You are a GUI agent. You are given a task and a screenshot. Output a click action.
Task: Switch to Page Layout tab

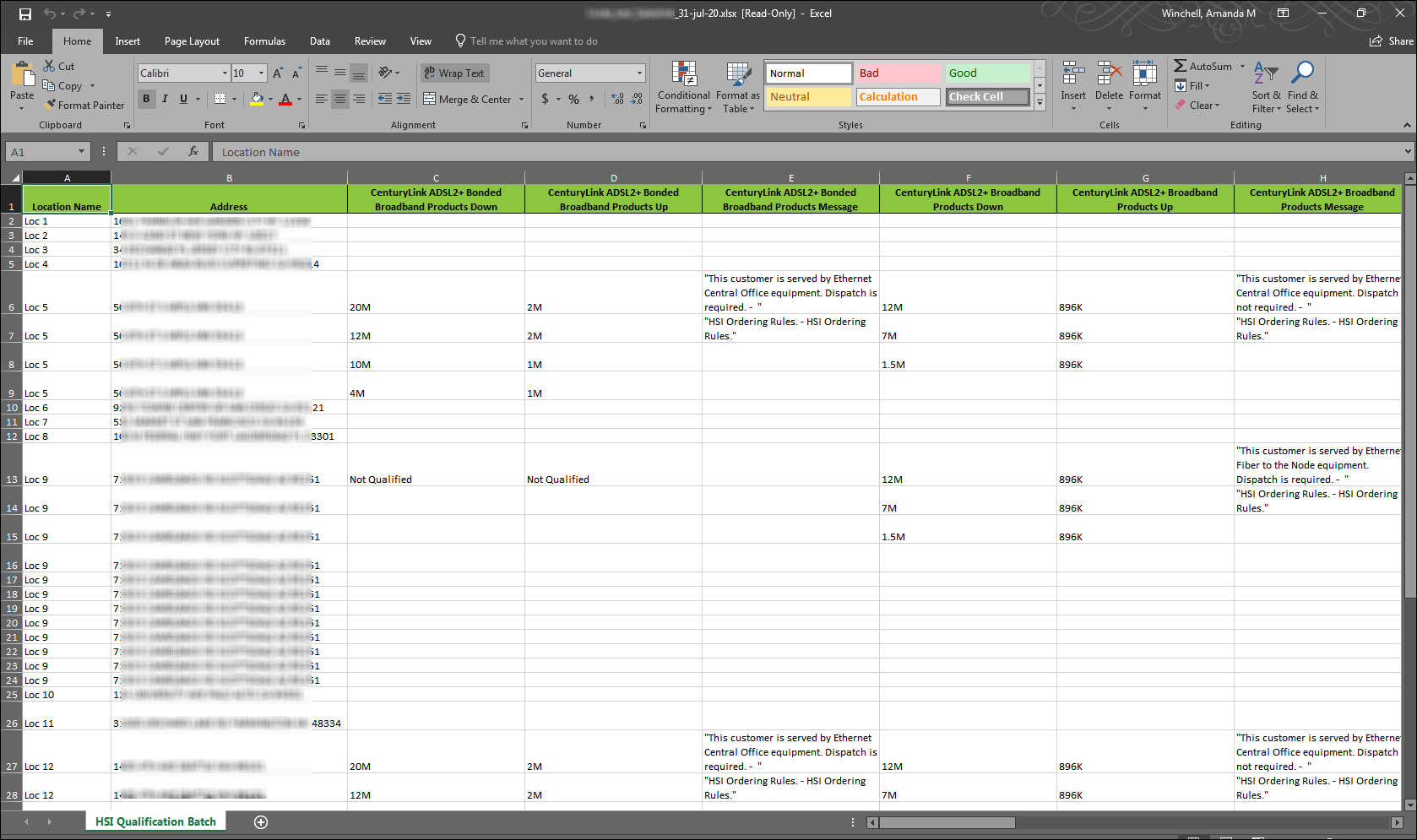(x=192, y=41)
